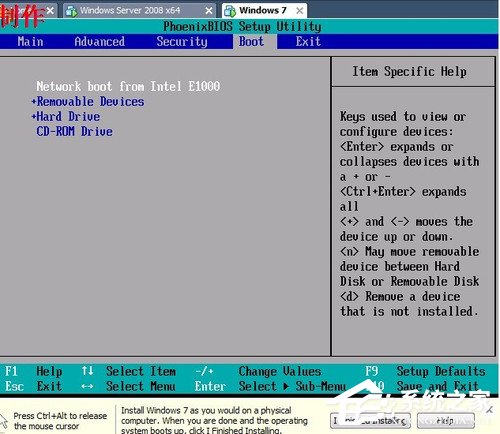Click the 'Install Windows 7' instruction text
This screenshot has height=434, width=500.
214,420
